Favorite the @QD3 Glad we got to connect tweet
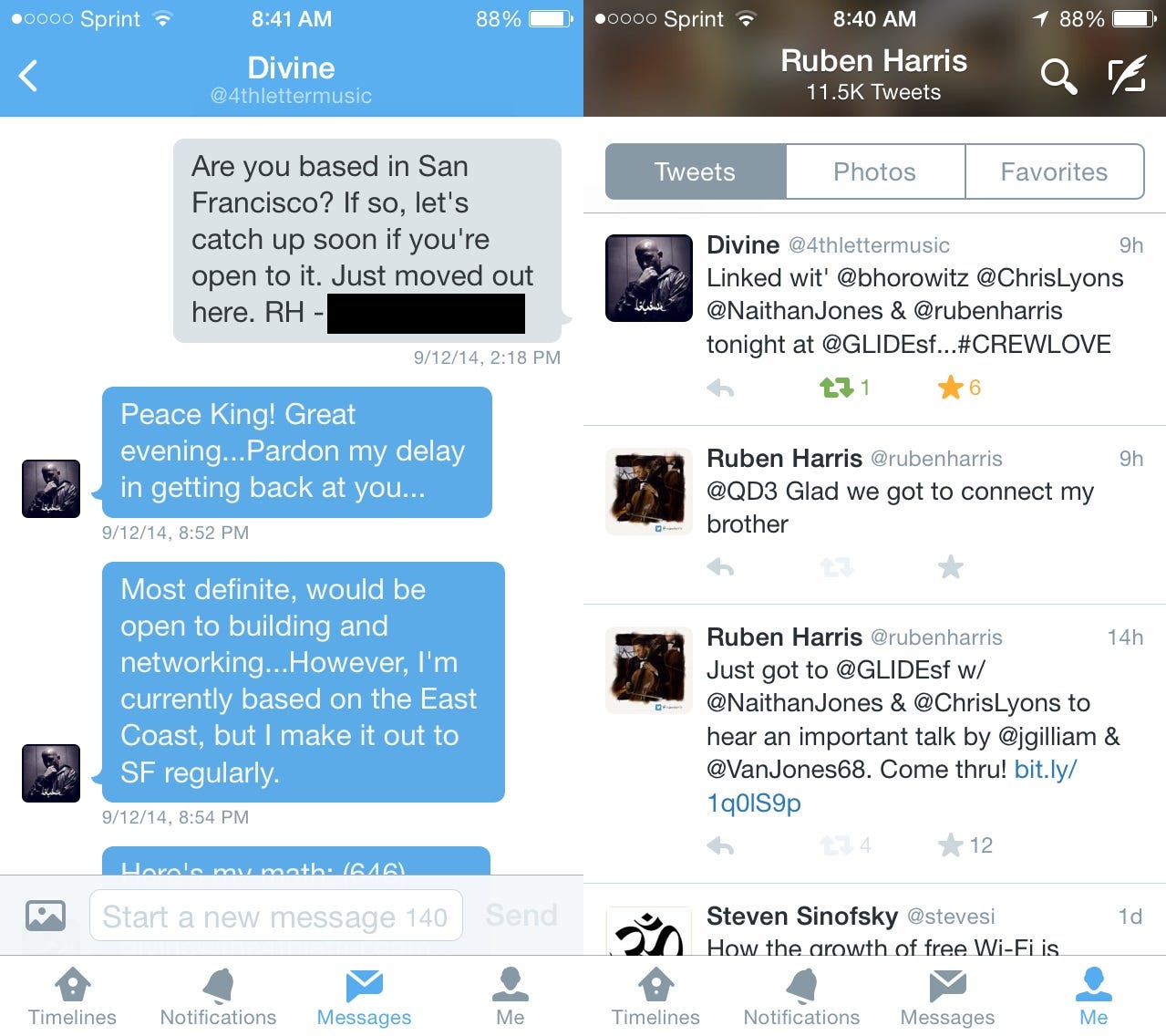 tap(951, 567)
